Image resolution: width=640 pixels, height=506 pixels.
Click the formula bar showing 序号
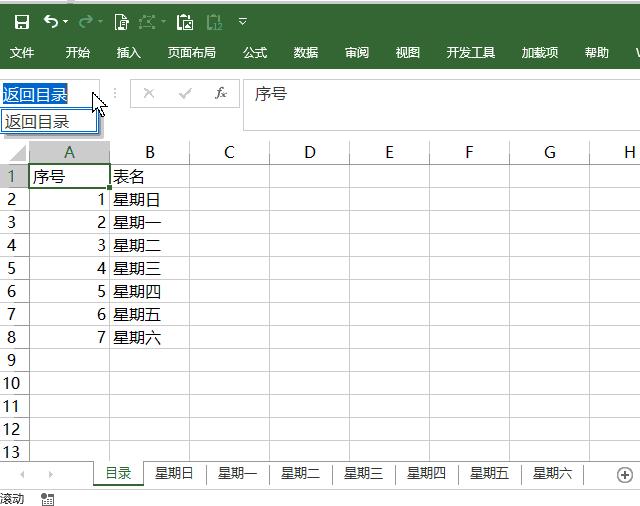coord(442,105)
